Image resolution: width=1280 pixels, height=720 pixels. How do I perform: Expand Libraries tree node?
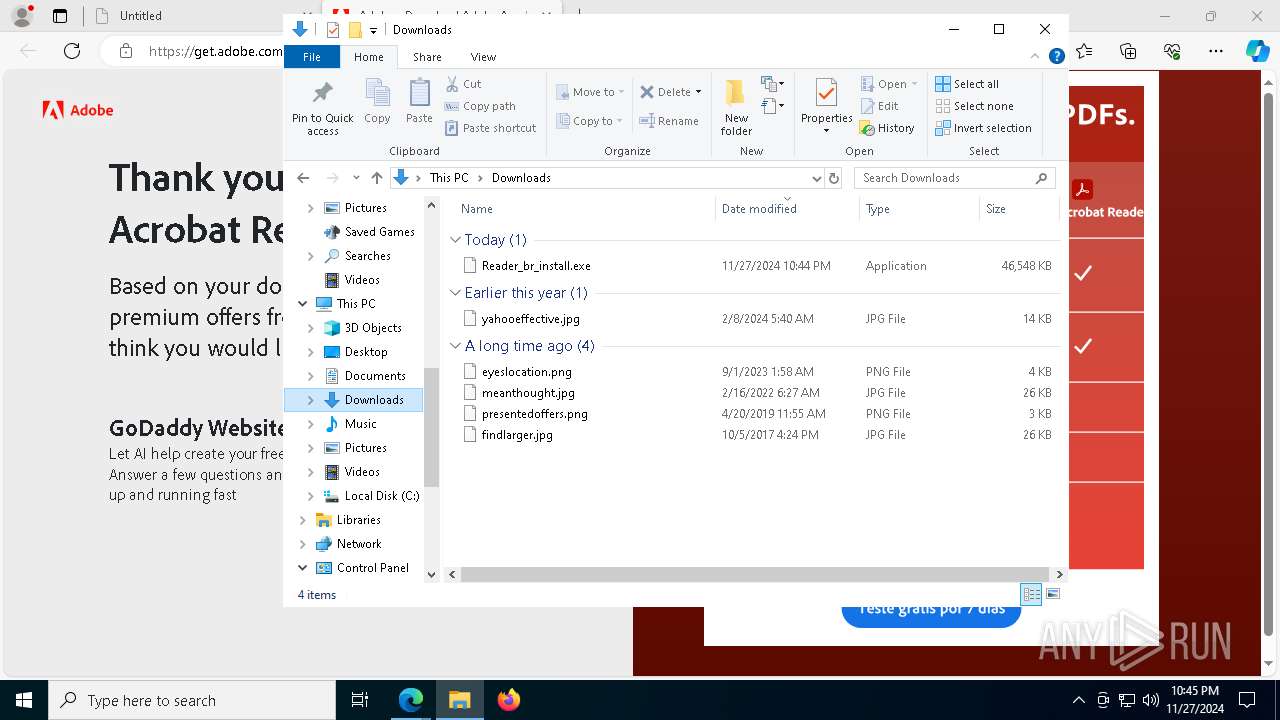click(303, 520)
